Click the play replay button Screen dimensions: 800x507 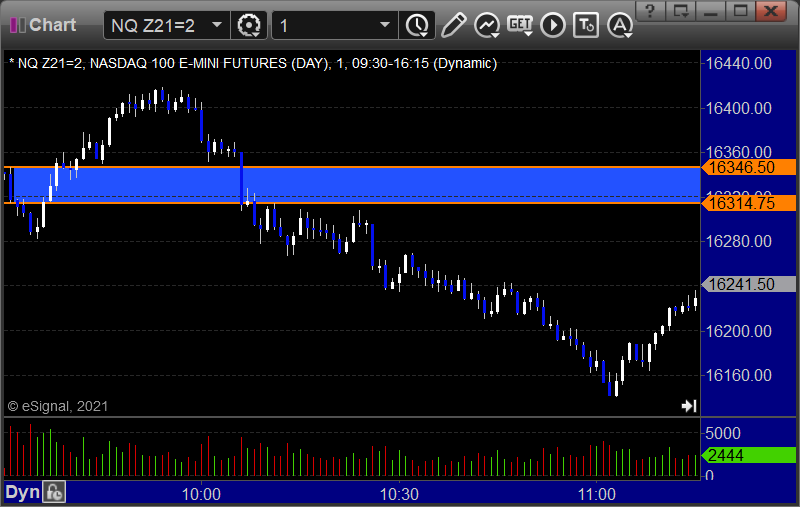pos(553,26)
